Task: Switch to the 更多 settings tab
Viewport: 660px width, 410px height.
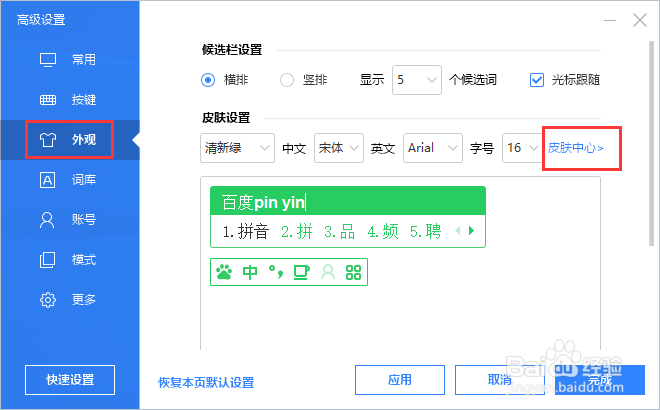Action: (x=70, y=300)
